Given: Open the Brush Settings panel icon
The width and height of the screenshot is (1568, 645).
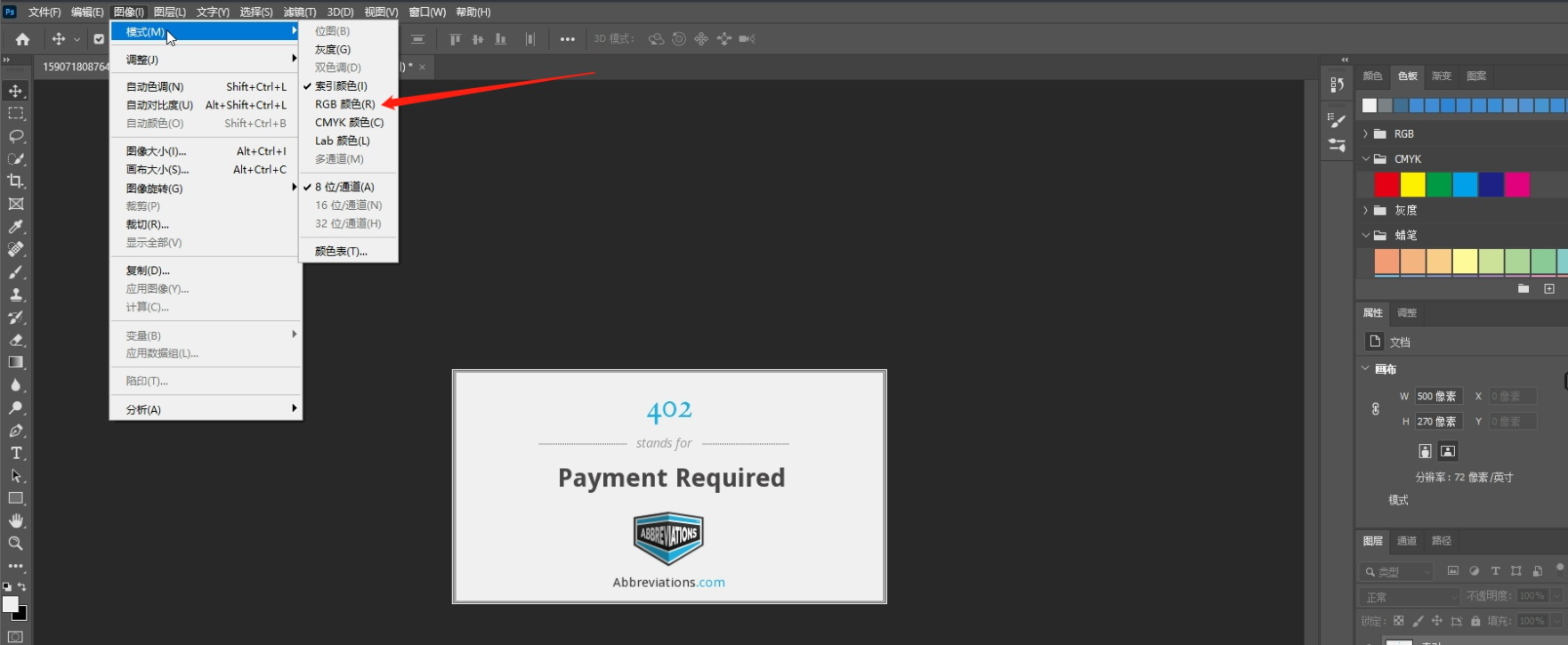Looking at the screenshot, I should 1337,119.
